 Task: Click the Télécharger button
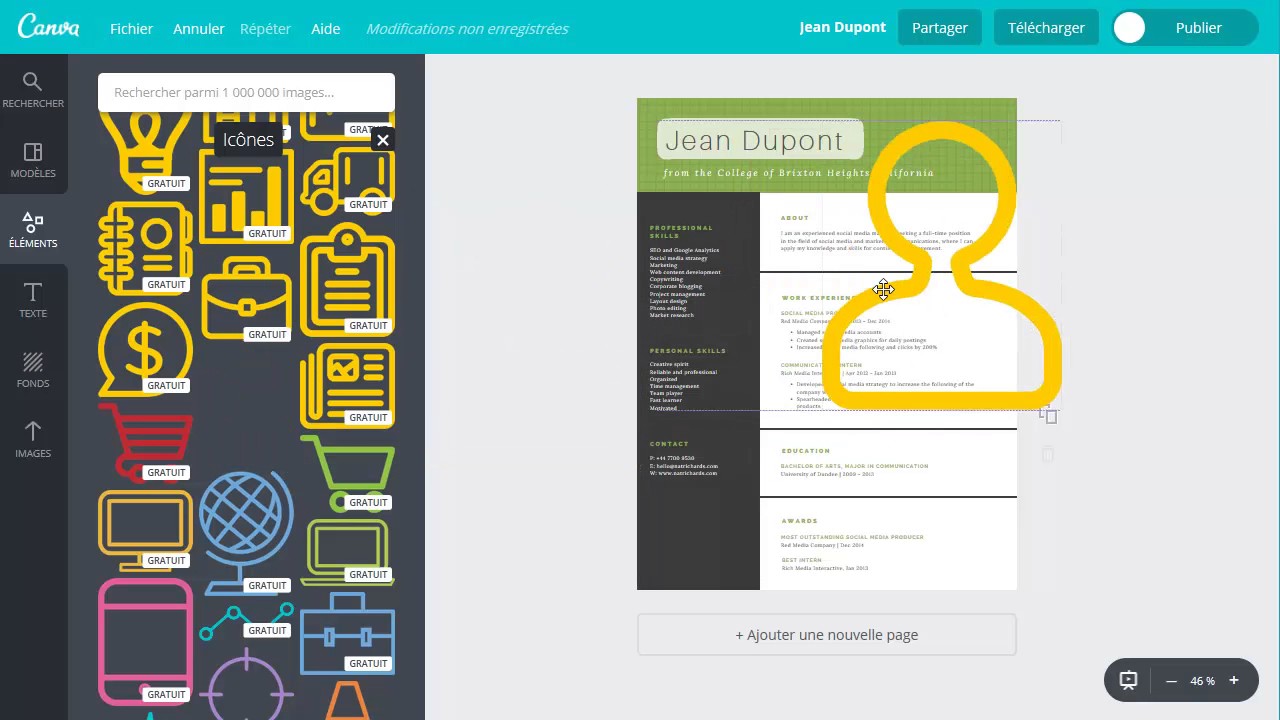pyautogui.click(x=1046, y=28)
